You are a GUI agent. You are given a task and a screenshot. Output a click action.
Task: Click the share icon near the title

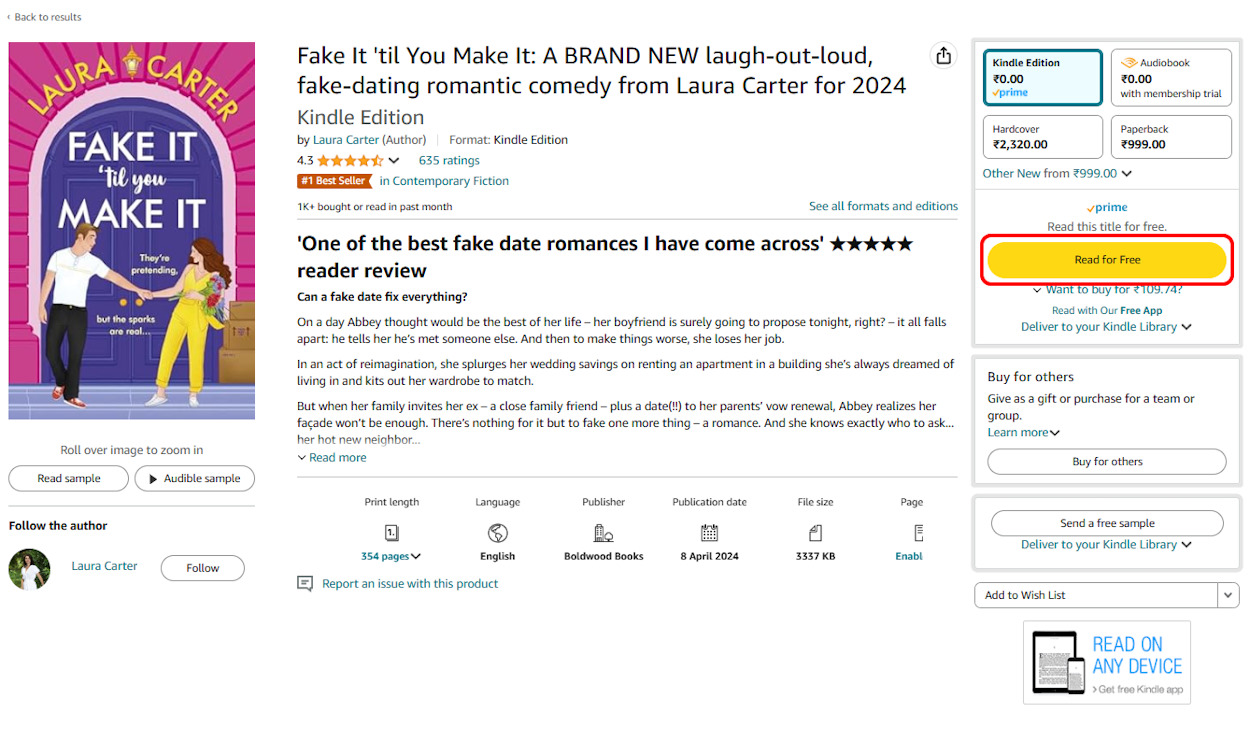pyautogui.click(x=943, y=56)
